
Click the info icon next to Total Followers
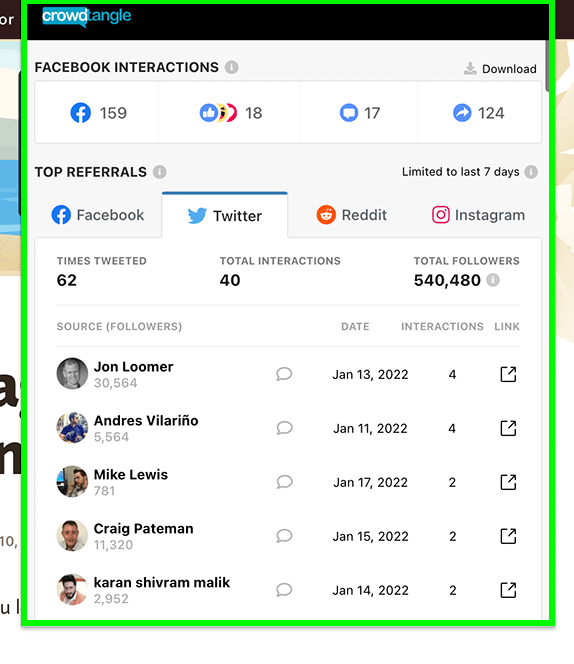(493, 280)
